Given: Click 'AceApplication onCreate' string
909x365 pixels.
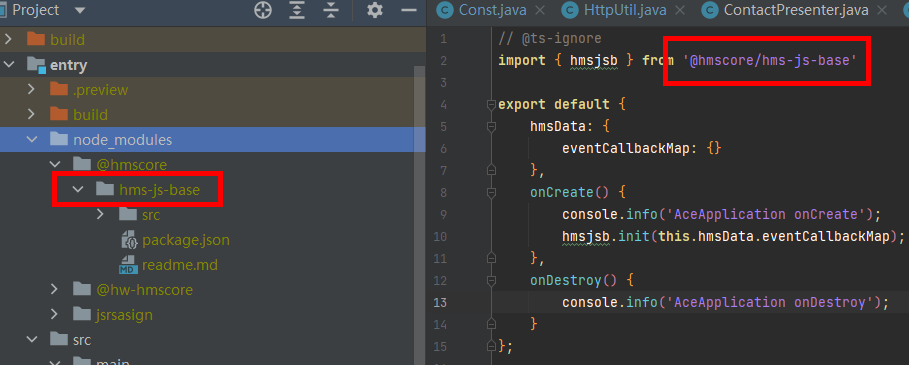Looking at the screenshot, I should click(766, 215).
